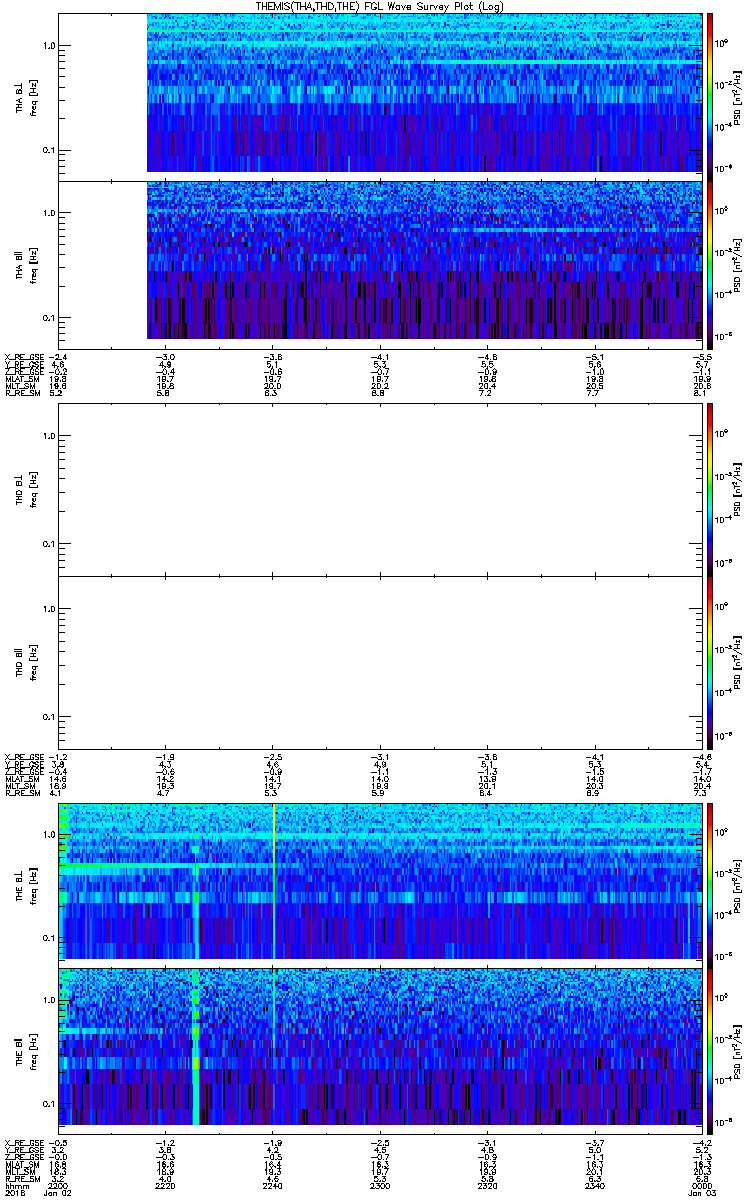The image size is (750, 1200).
Task: Select the empty THD B-perpendicular panel
Action: (x=380, y=489)
